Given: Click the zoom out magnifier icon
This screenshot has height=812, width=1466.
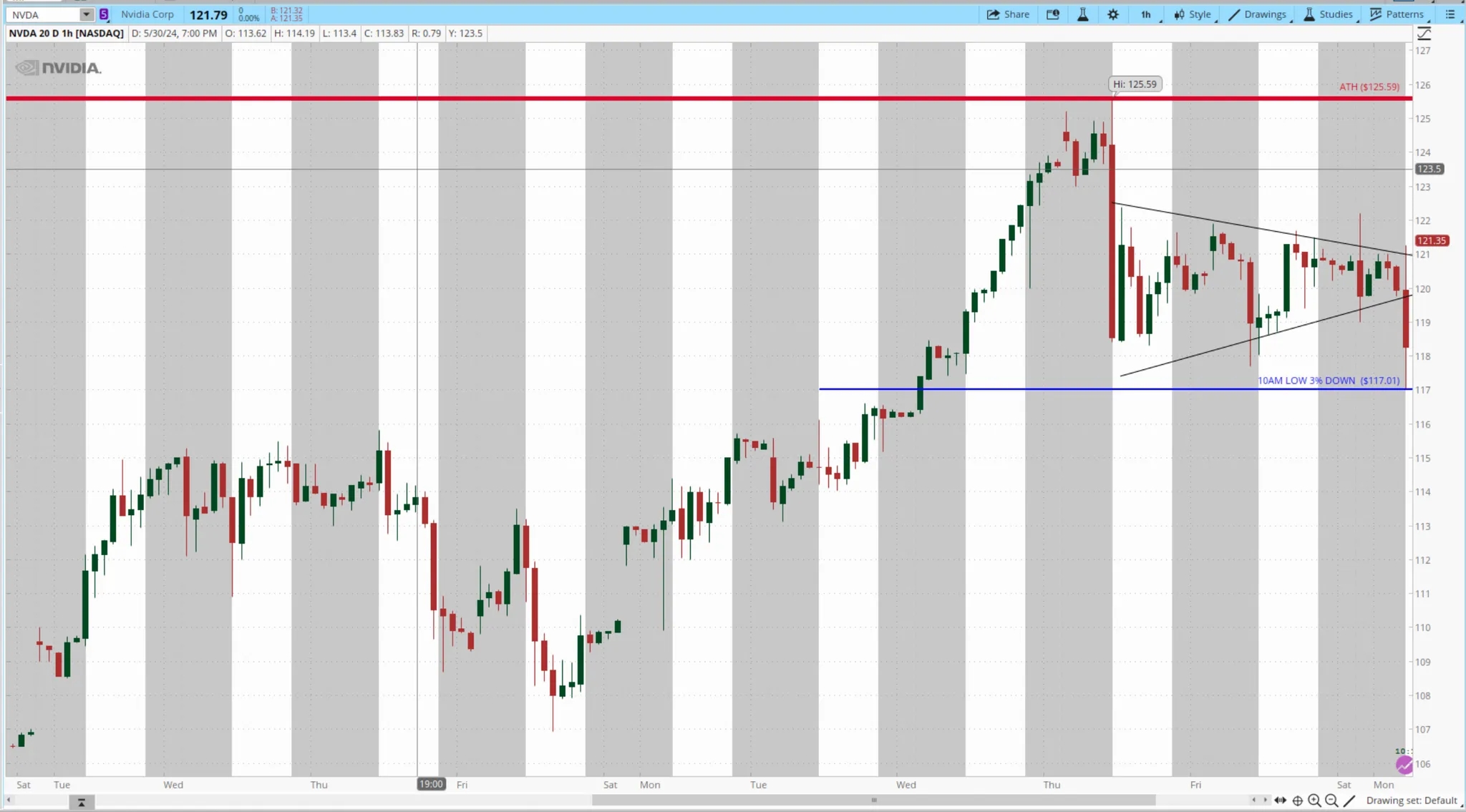Looking at the screenshot, I should pyautogui.click(x=1331, y=801).
